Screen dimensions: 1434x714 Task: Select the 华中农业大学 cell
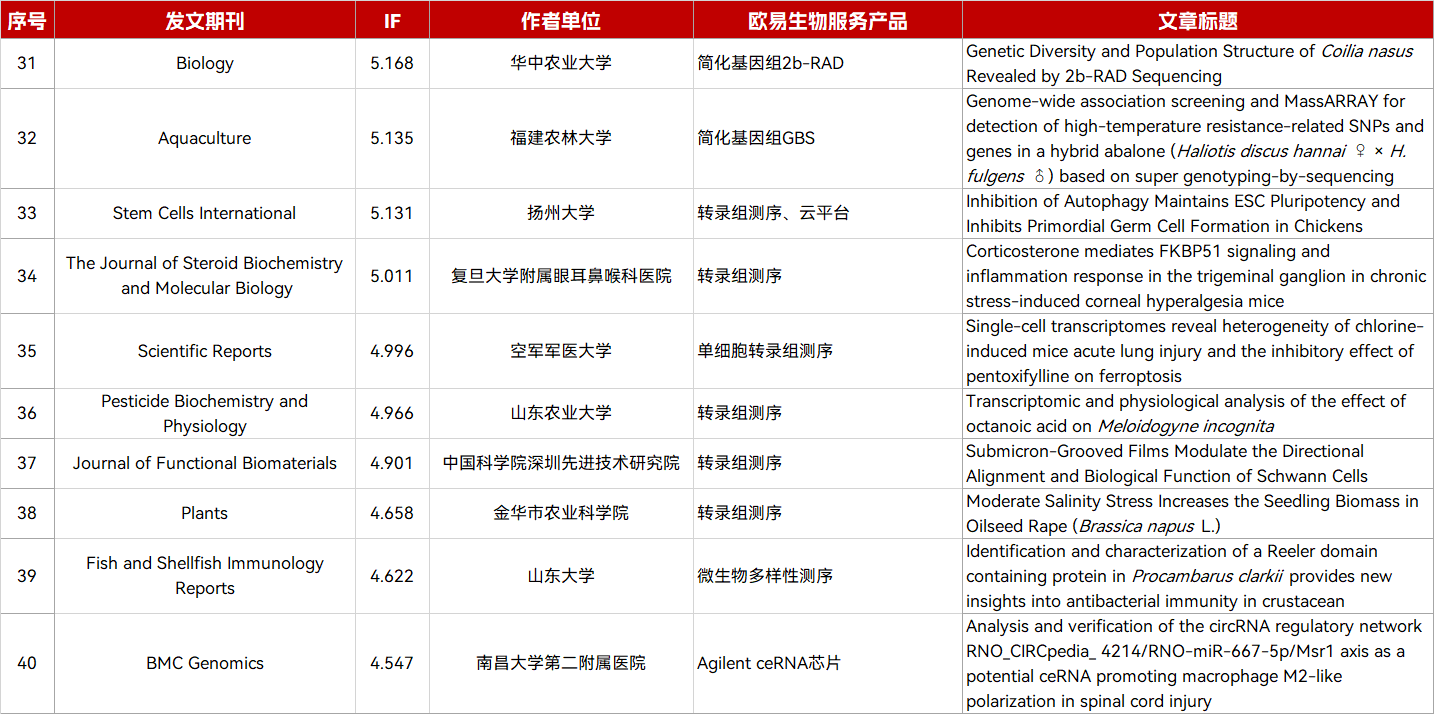561,64
